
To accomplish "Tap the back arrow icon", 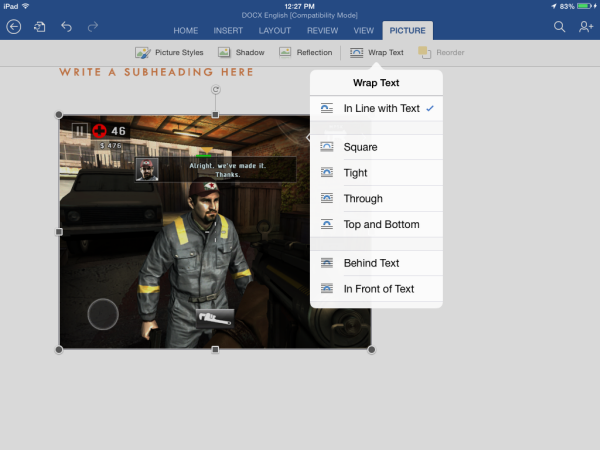I will tap(14, 27).
